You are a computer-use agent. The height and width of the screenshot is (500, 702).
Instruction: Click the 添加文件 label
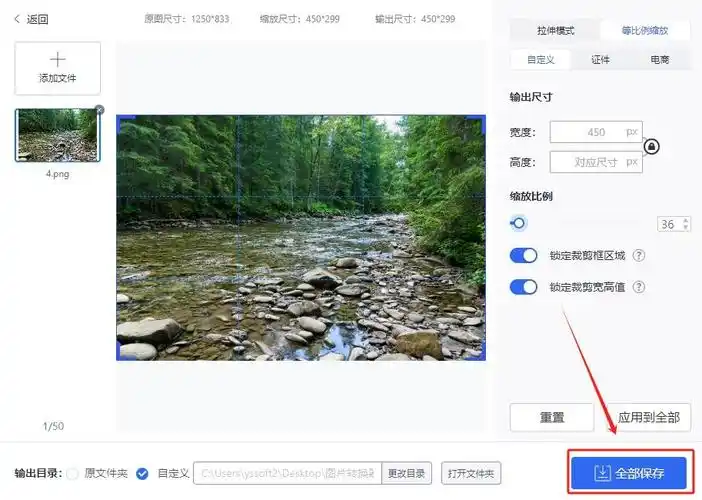pyautogui.click(x=57, y=78)
